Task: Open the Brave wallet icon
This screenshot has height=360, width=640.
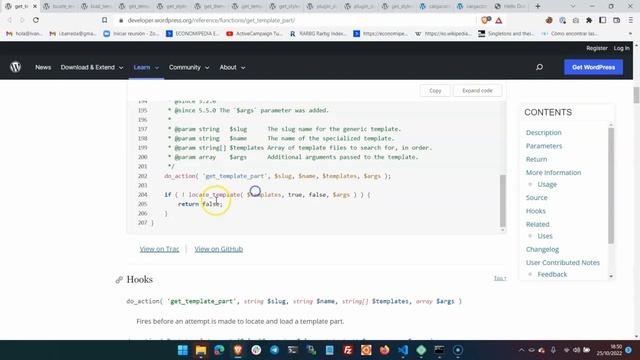Action: 616,20
